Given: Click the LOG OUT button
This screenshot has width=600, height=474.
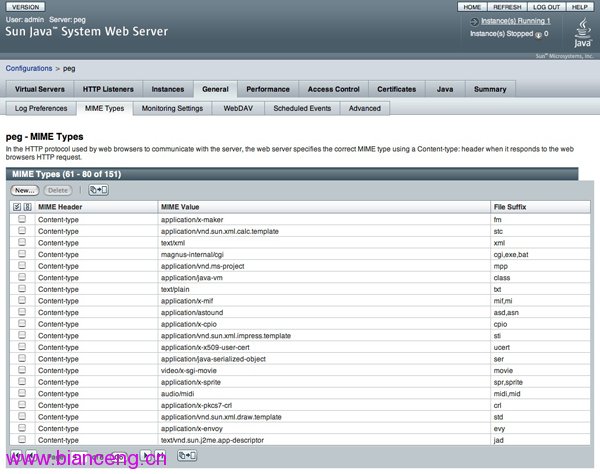Looking at the screenshot, I should (546, 7).
